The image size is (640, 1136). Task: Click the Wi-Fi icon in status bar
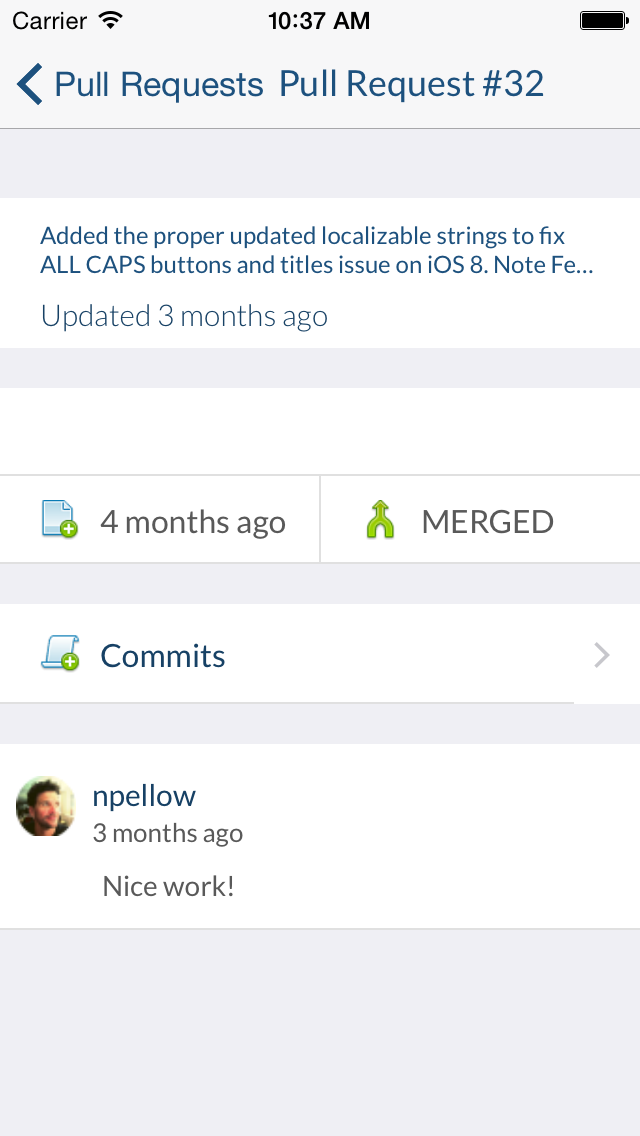pos(111,20)
